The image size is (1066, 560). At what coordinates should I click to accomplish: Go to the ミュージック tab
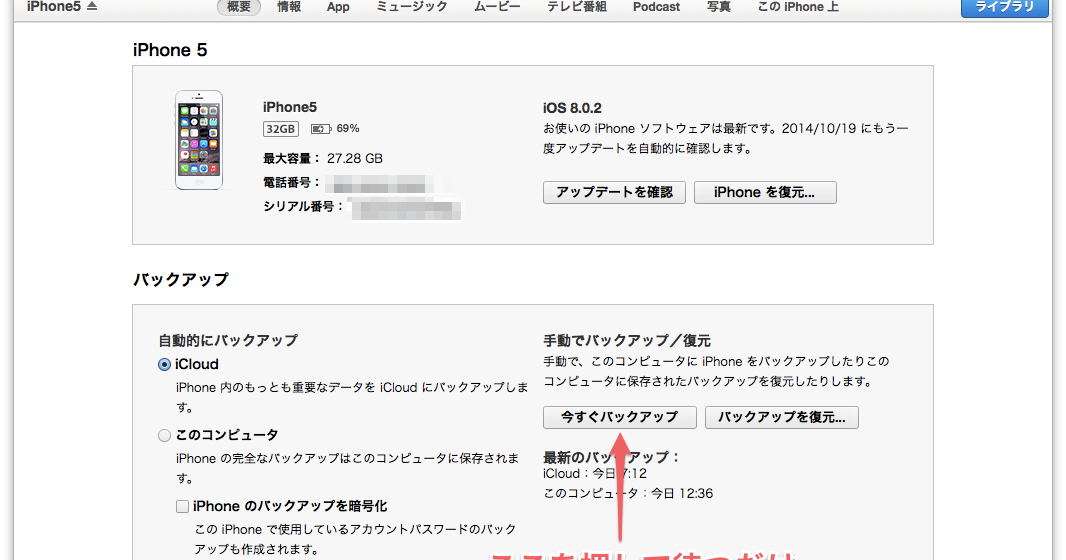click(411, 7)
